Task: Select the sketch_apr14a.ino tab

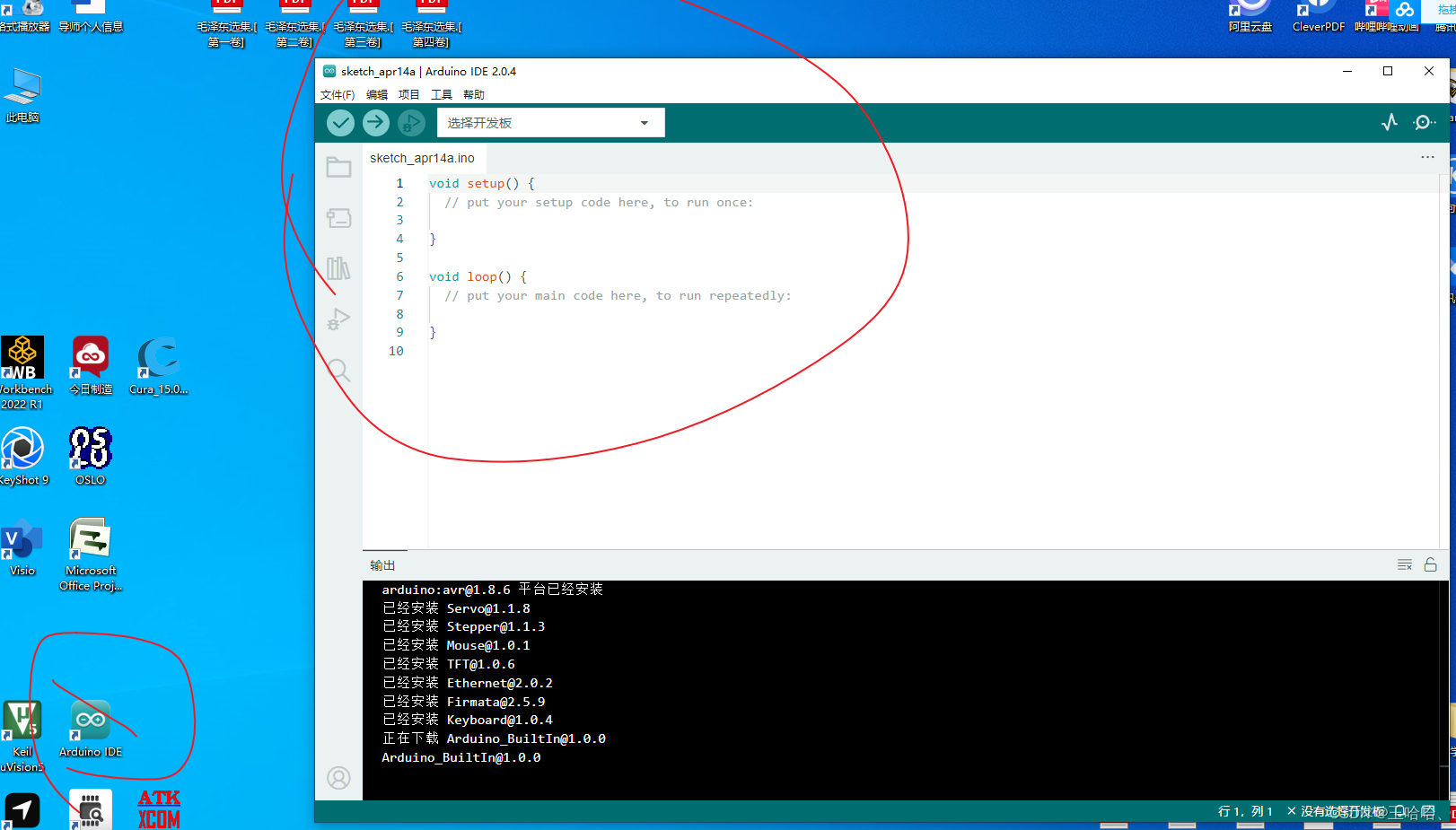Action: [423, 158]
